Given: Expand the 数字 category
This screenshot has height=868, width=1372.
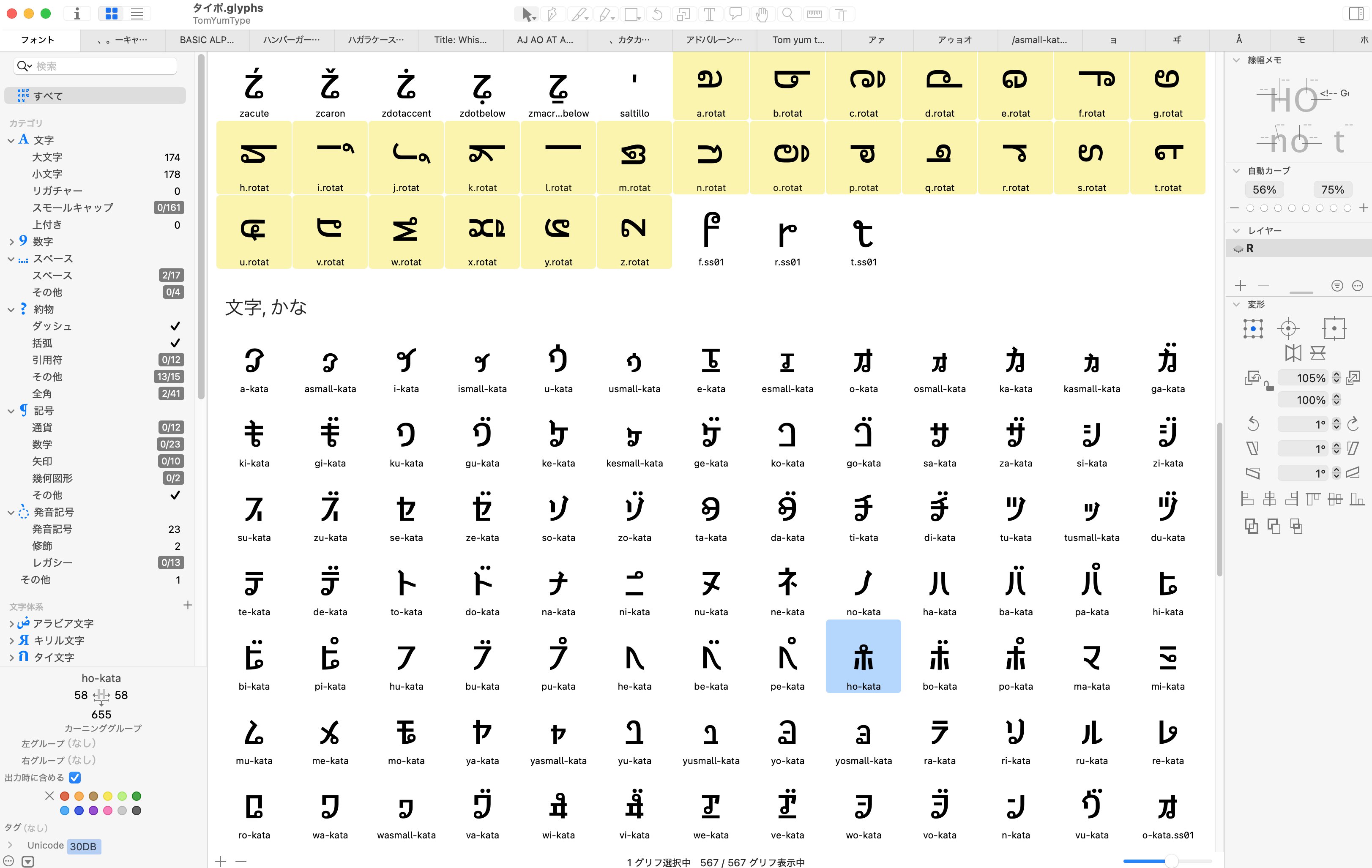Looking at the screenshot, I should [11, 242].
